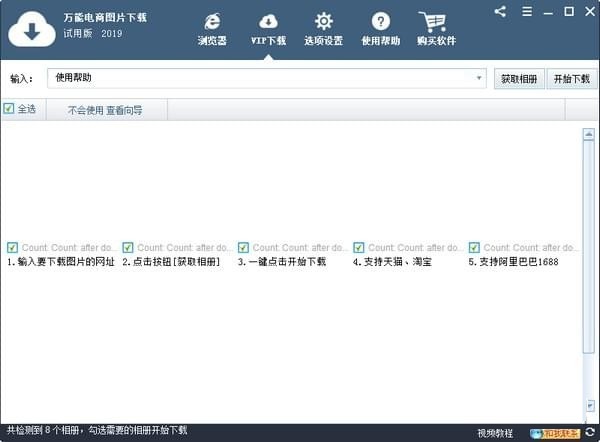Screen dimensions: 600x442
Task: Uncheck album 4. 支持天猫、淘宝
Action: point(359,248)
